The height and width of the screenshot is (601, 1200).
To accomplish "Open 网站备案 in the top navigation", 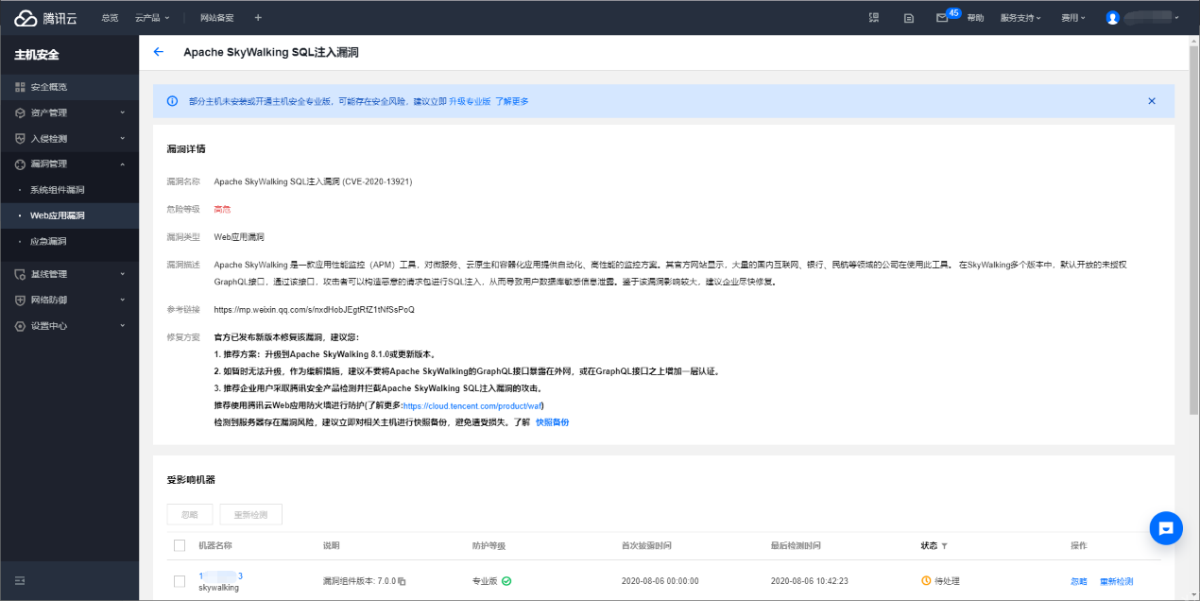I will (x=216, y=17).
